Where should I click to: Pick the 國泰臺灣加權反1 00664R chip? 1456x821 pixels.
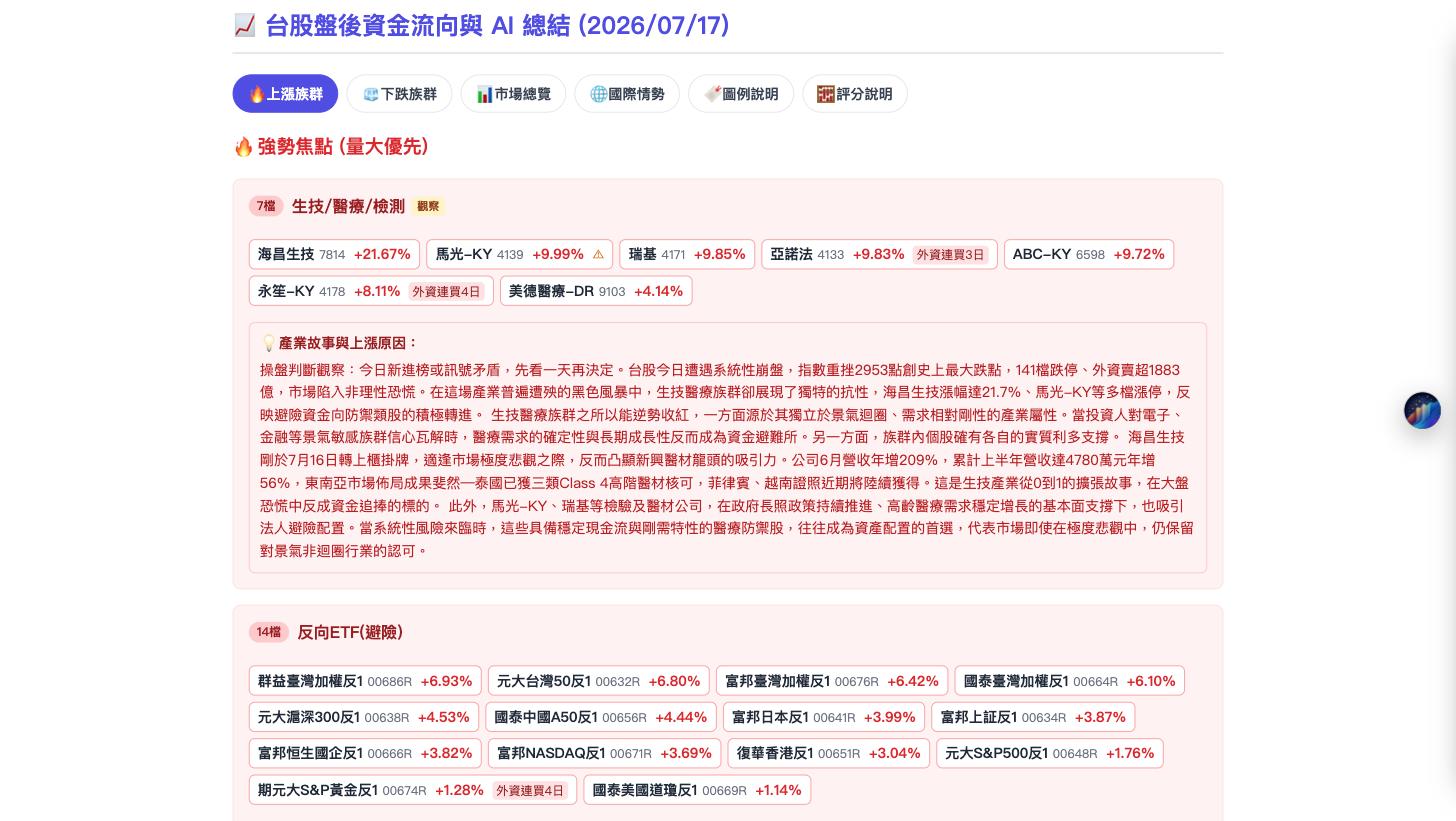coord(1069,681)
